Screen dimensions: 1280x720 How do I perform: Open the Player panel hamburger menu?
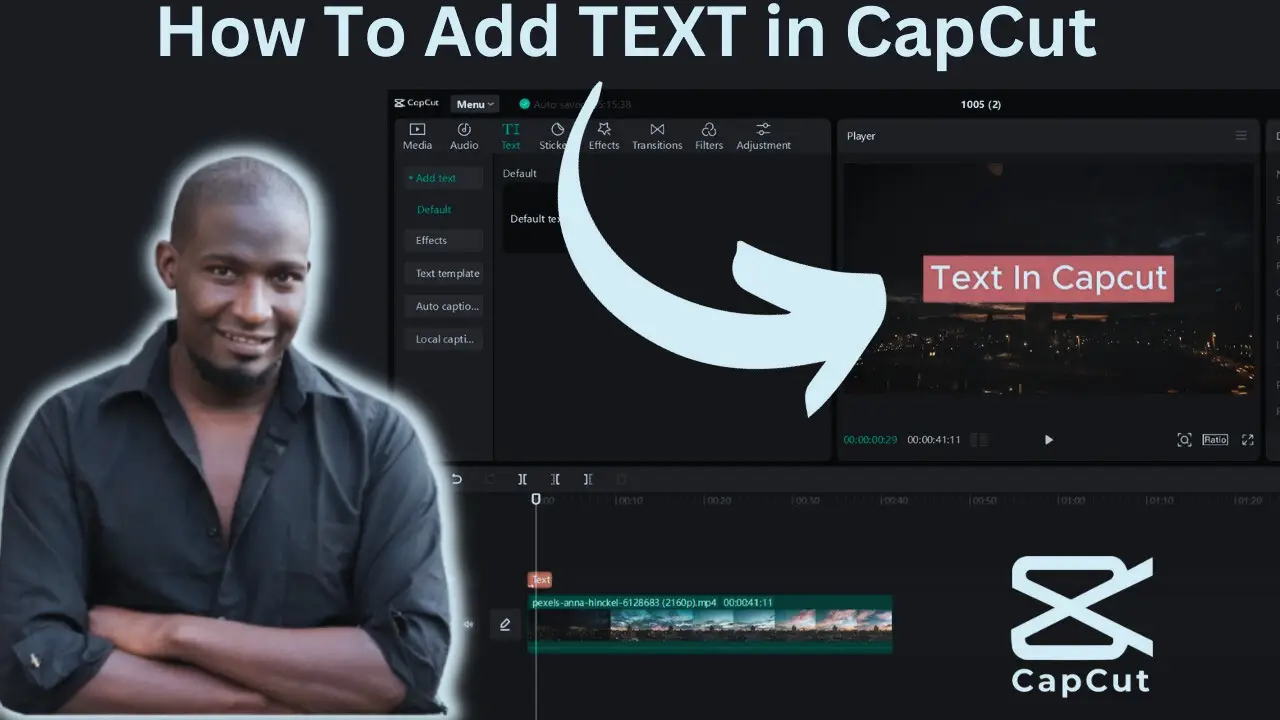tap(1241, 136)
